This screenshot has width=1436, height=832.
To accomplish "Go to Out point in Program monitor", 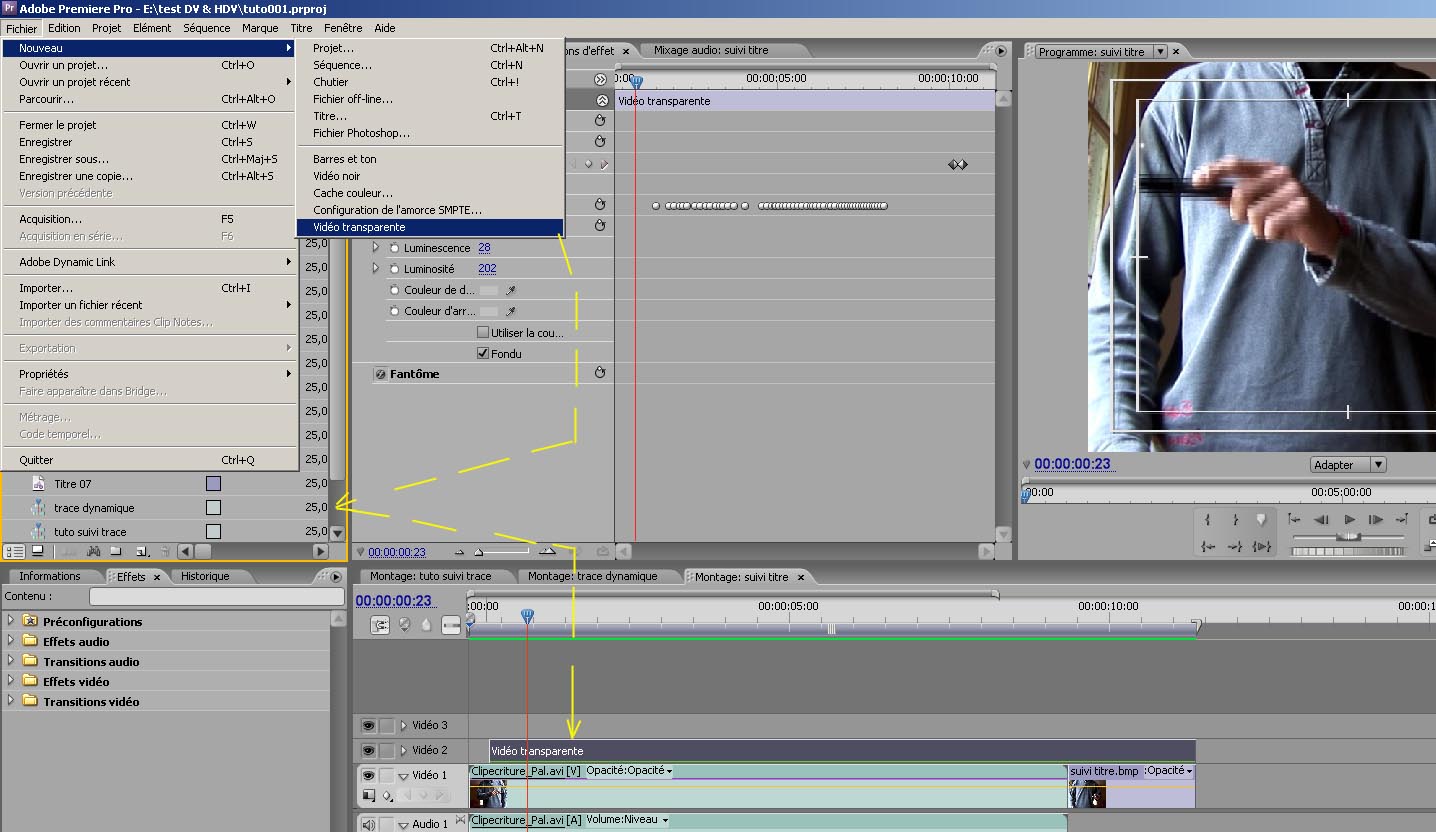I will [1235, 546].
